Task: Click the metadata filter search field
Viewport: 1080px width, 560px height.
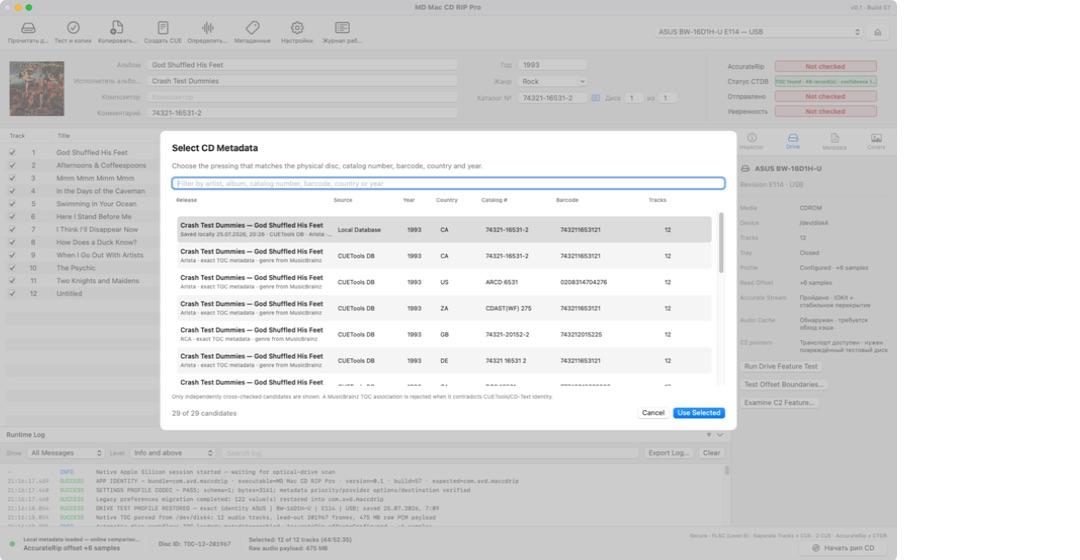Action: (x=448, y=183)
